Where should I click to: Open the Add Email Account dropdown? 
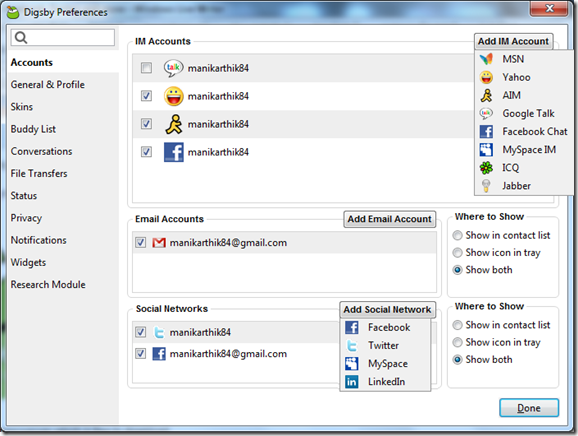click(390, 219)
